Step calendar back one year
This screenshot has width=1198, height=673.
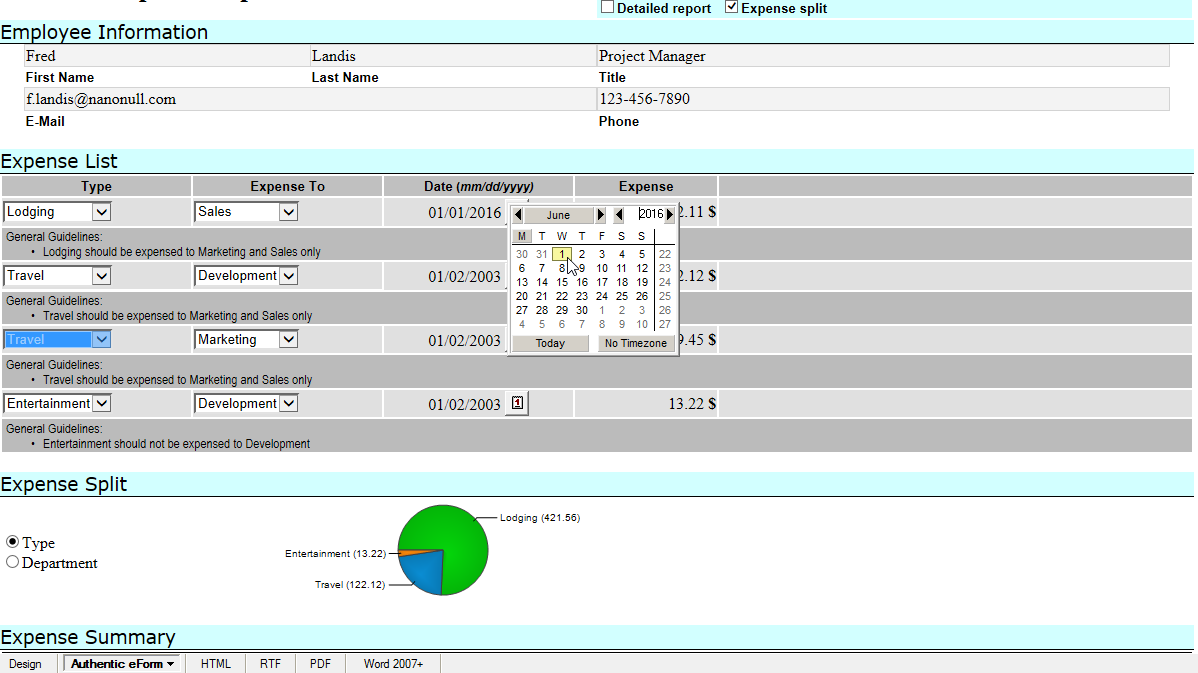(x=619, y=215)
